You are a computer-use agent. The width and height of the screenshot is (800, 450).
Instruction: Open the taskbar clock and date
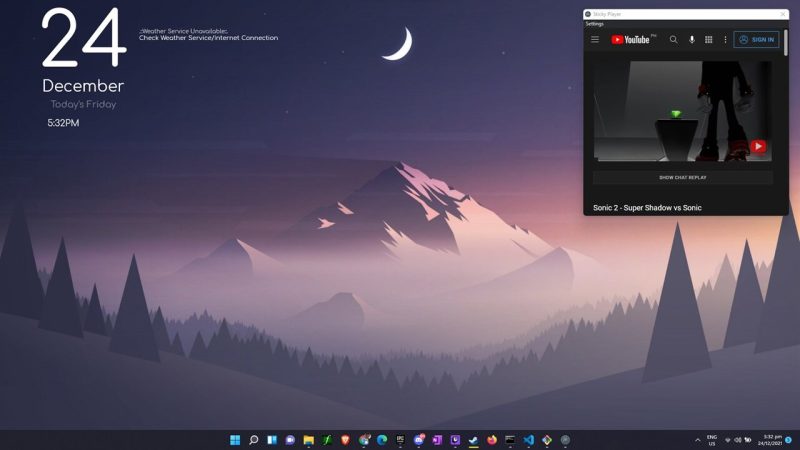click(770, 440)
